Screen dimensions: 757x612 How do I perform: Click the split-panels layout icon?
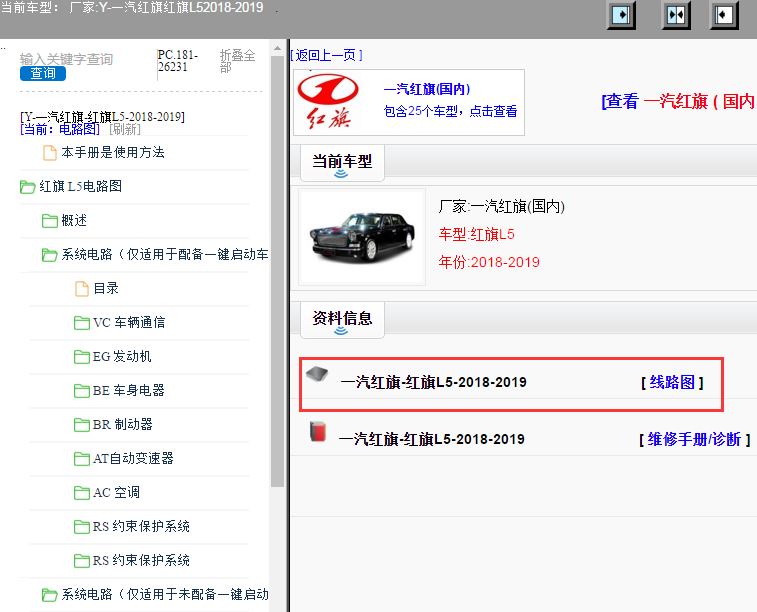tap(675, 15)
